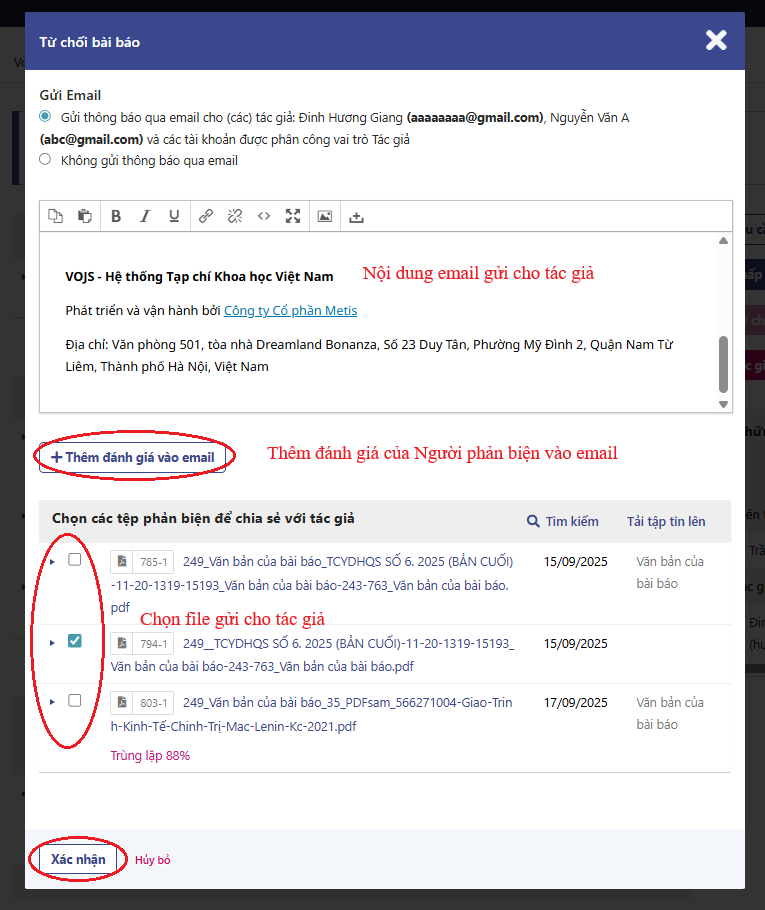Expand details arrow for file 803-1
This screenshot has height=910, width=765.
(52, 702)
